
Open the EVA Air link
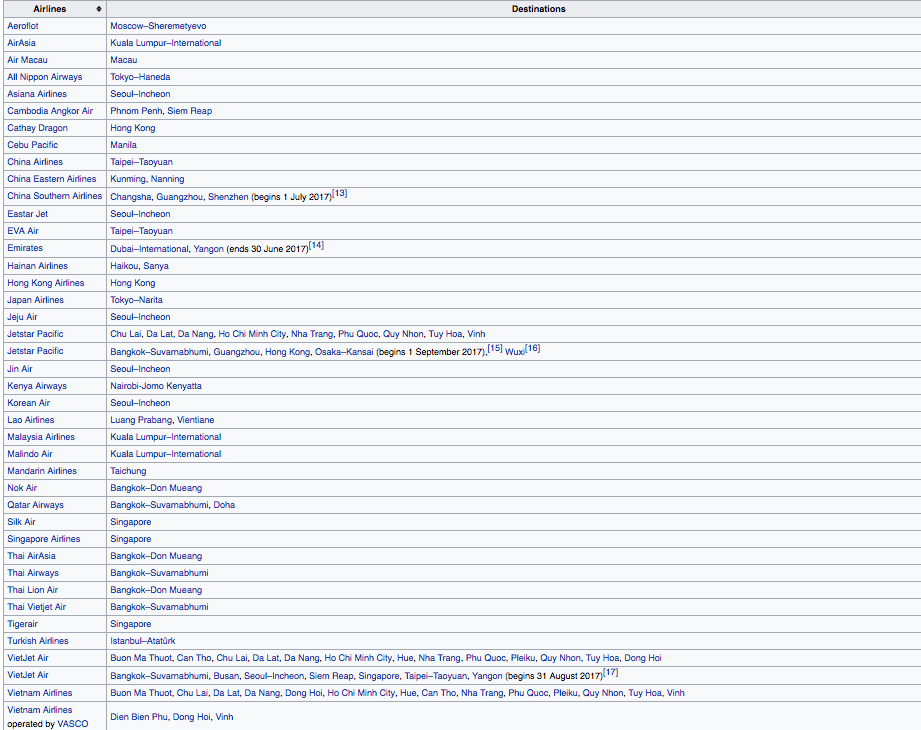[23, 231]
